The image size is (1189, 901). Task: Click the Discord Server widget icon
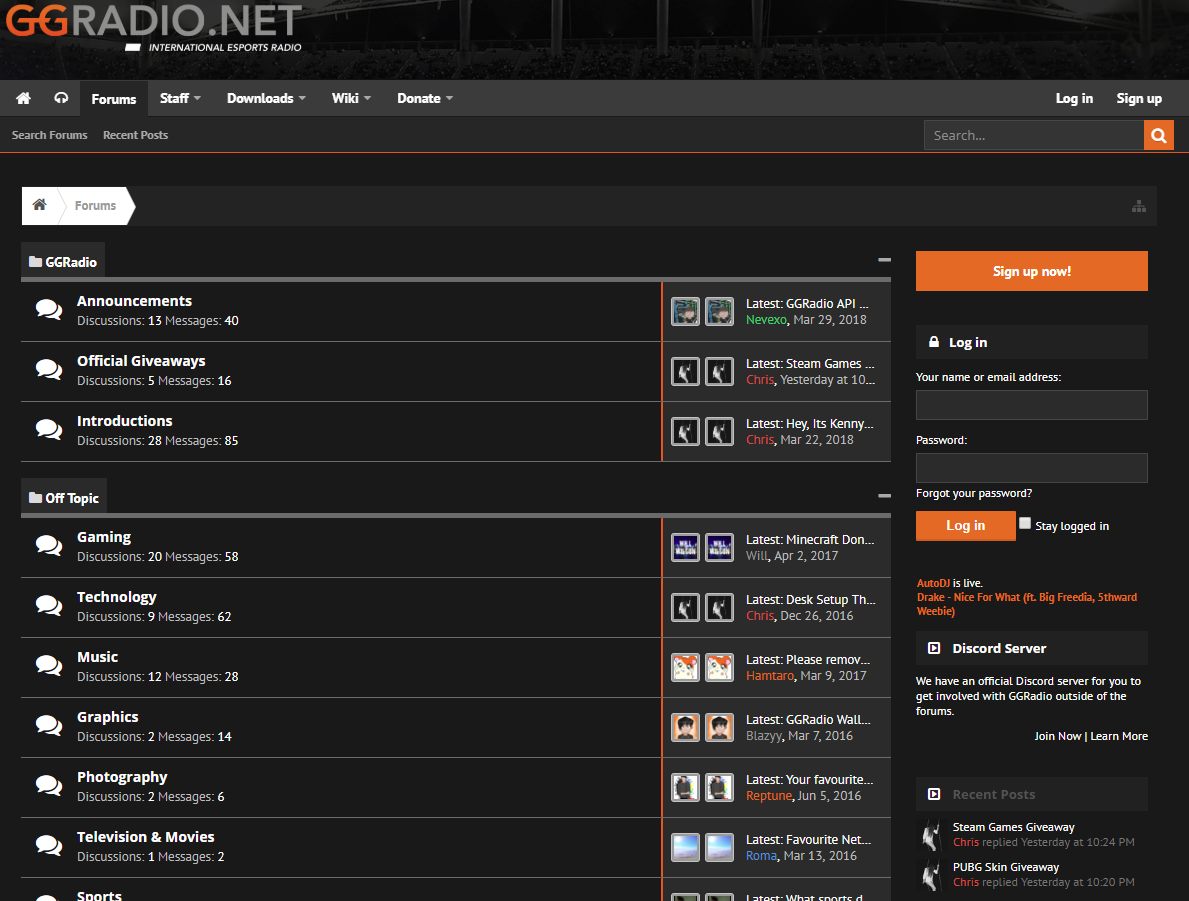pyautogui.click(x=934, y=648)
